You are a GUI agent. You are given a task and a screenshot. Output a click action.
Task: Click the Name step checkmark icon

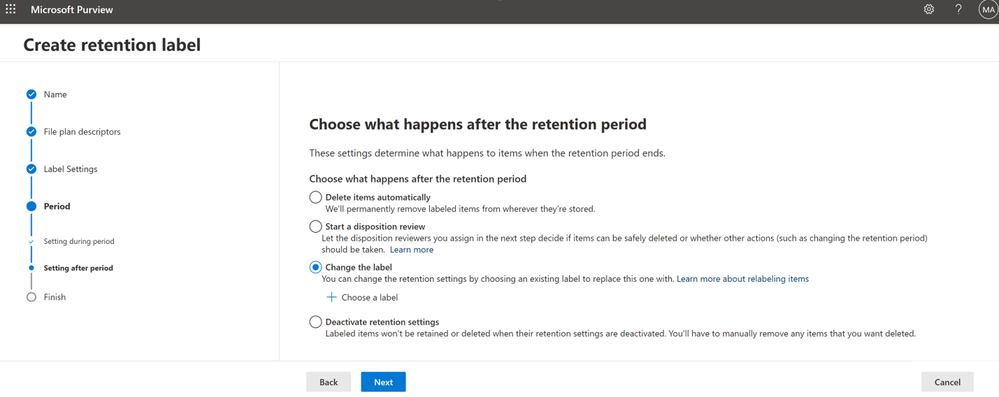point(31,94)
